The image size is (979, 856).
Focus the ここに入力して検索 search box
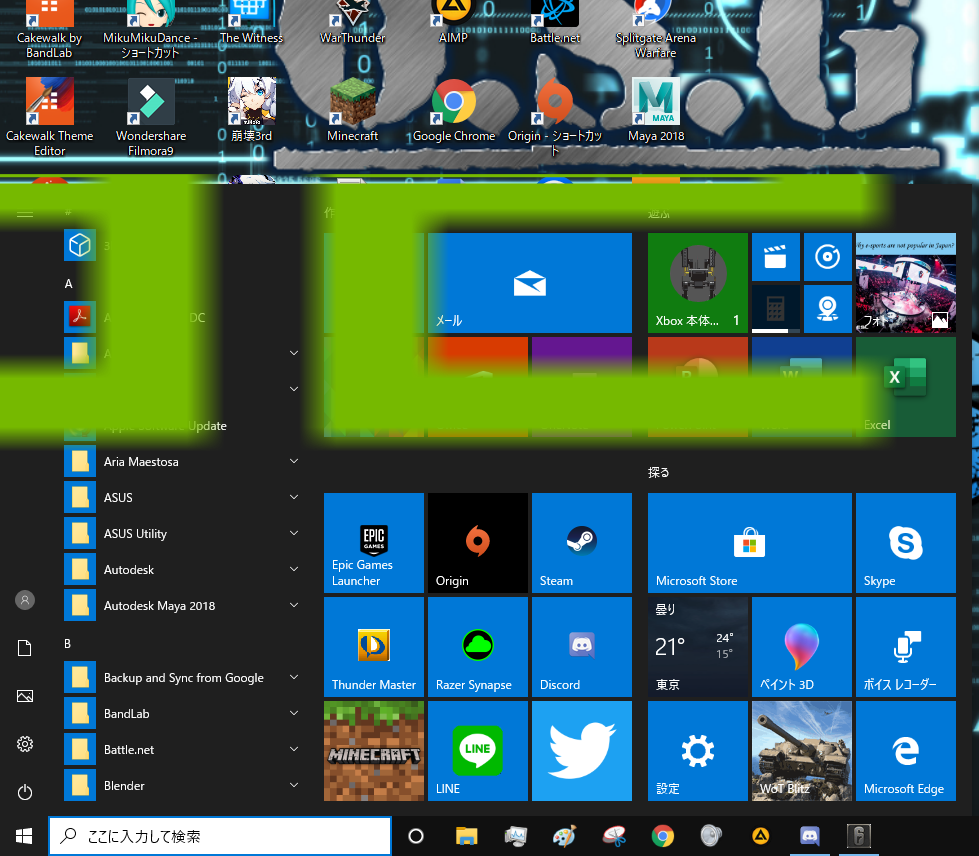220,836
